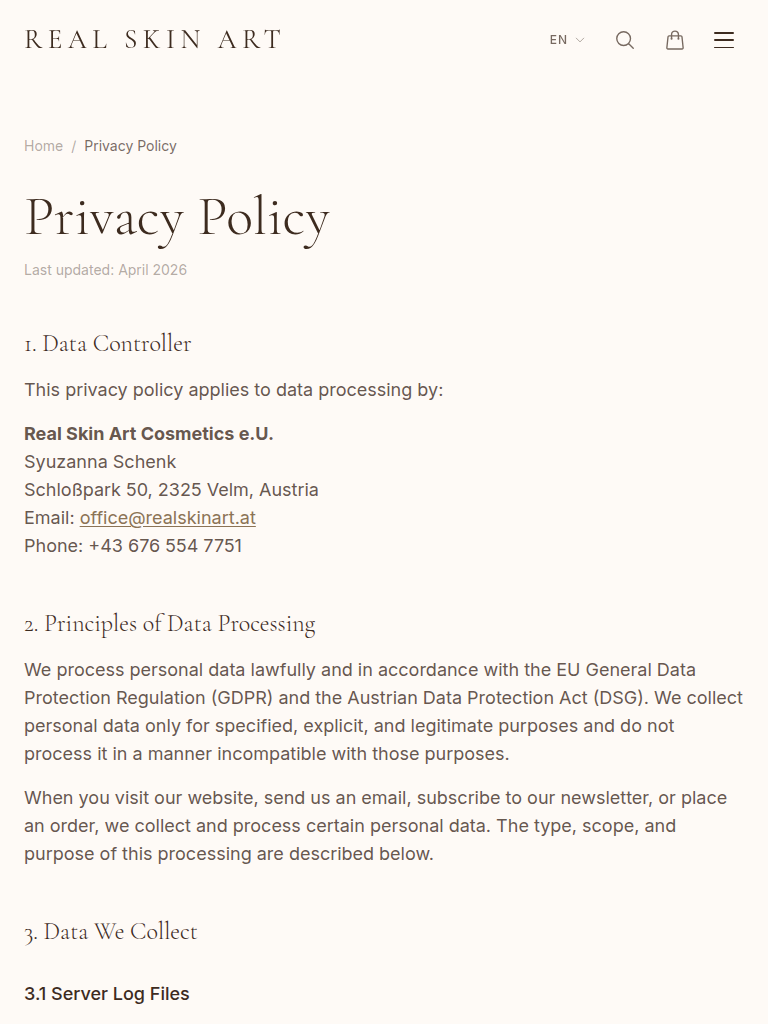Open the hamburger navigation menu
The width and height of the screenshot is (768, 1024).
pyautogui.click(x=724, y=40)
